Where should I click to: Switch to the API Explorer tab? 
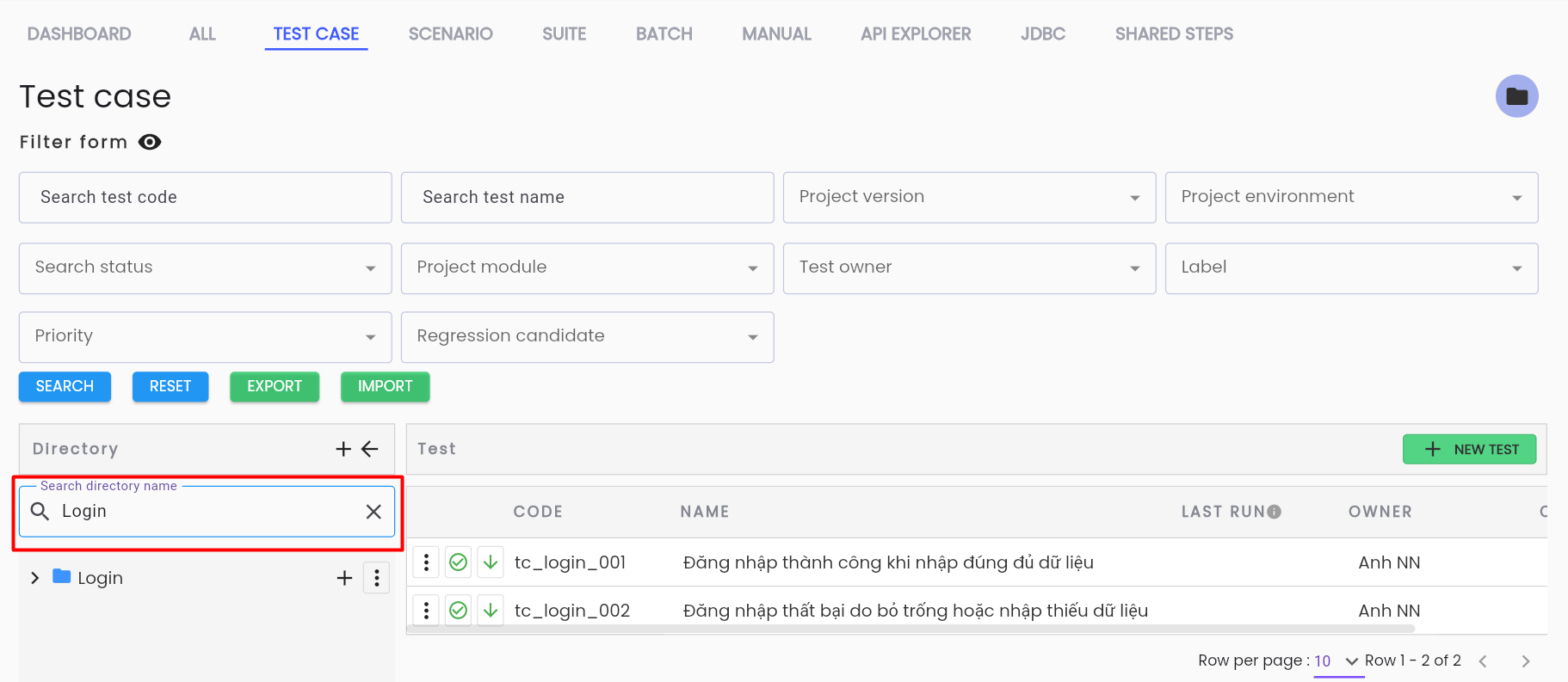click(916, 34)
